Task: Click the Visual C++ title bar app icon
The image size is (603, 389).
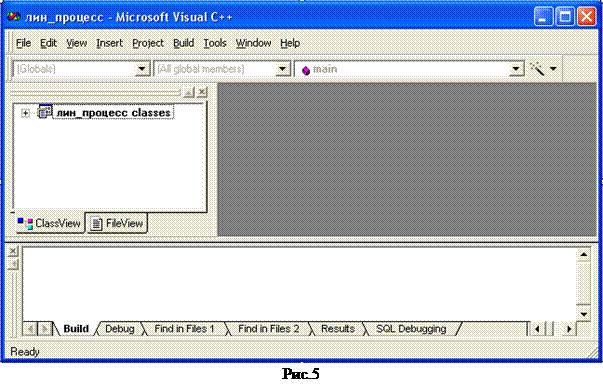Action: pyautogui.click(x=13, y=17)
